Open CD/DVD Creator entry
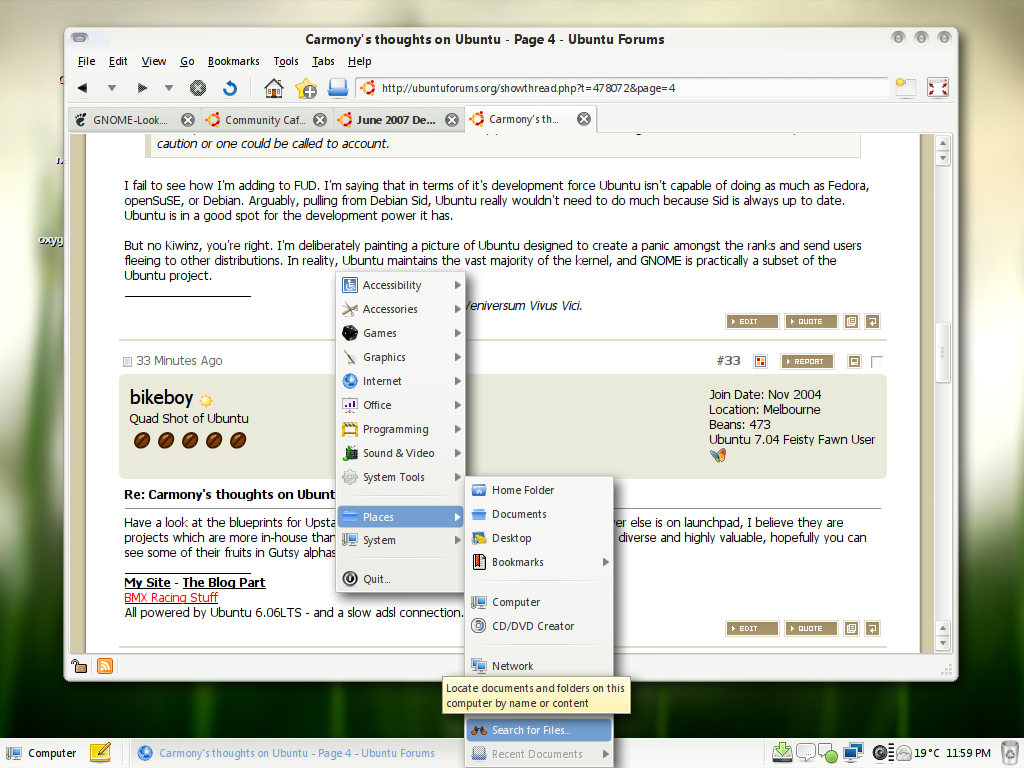Image resolution: width=1024 pixels, height=768 pixels. (x=539, y=626)
